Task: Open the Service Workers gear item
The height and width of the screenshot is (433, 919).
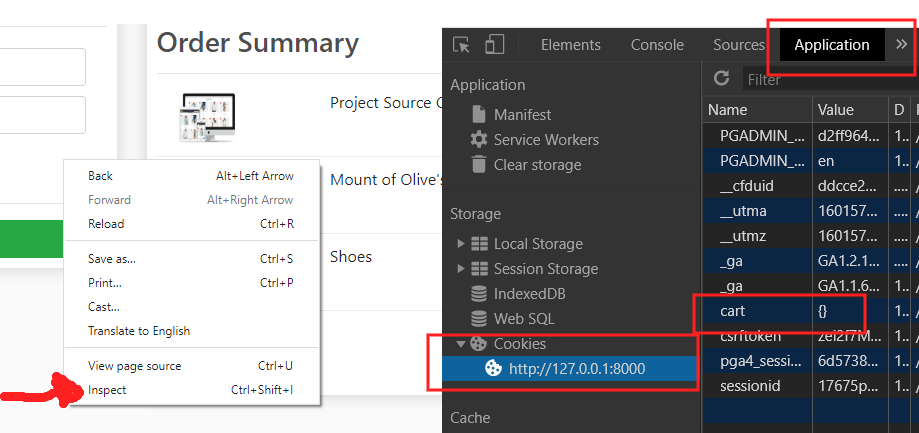Action: 545,139
